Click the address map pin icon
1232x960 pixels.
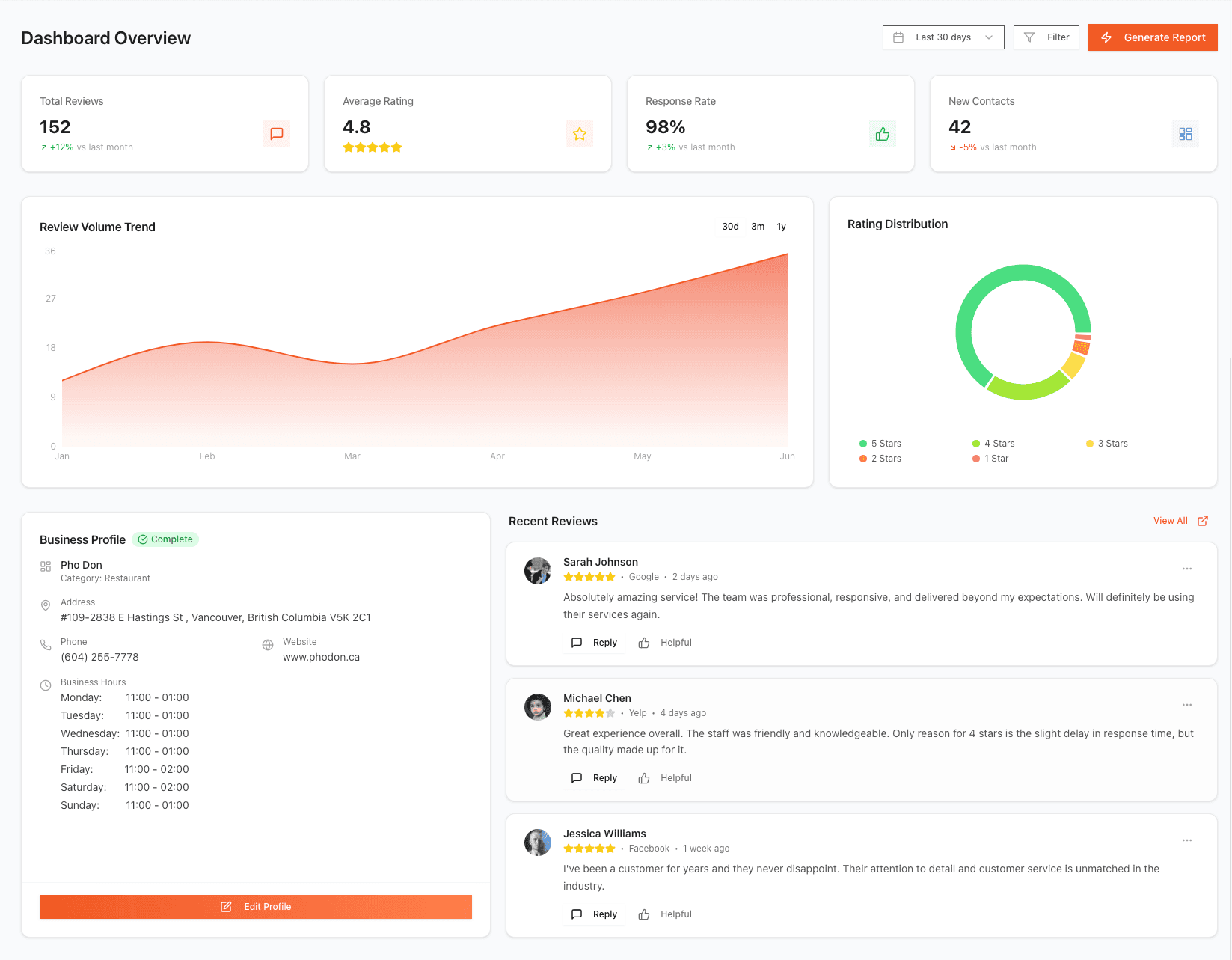[x=46, y=605]
